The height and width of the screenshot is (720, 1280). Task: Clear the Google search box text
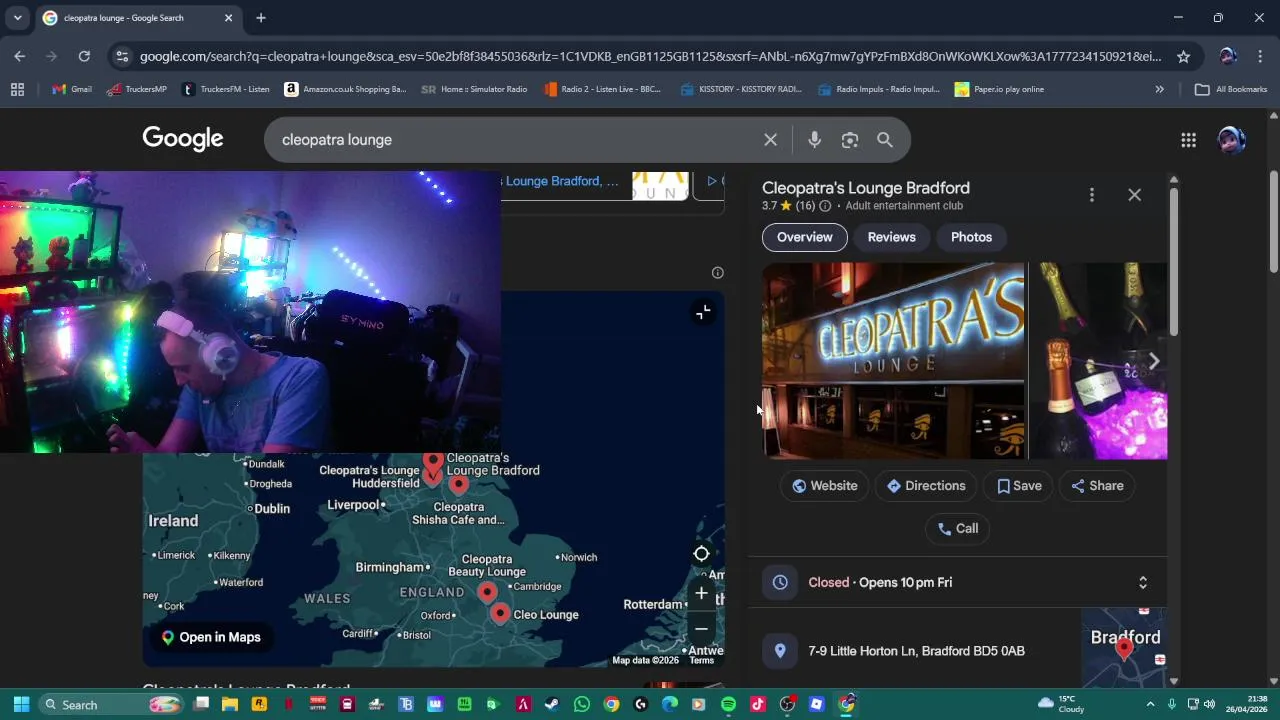coord(770,140)
